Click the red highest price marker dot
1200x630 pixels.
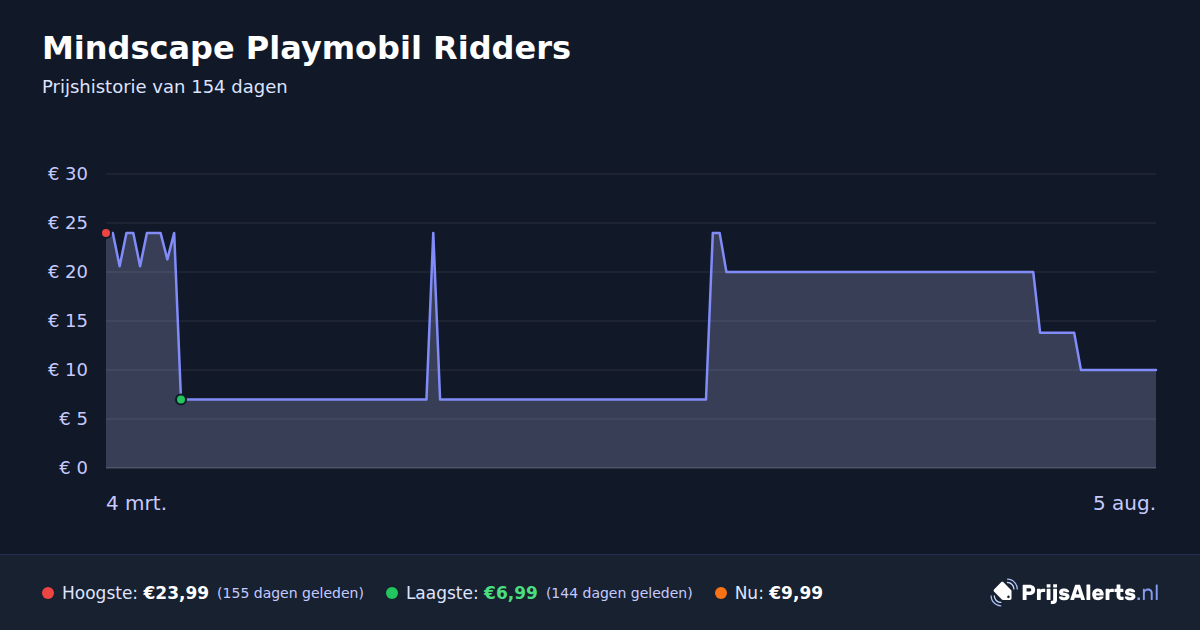point(106,233)
